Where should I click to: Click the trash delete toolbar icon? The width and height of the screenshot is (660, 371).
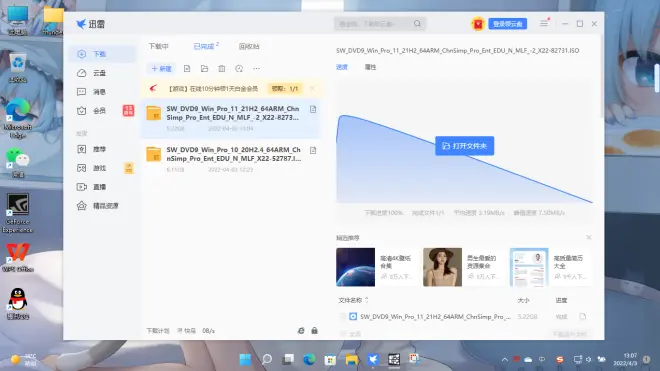coord(222,69)
